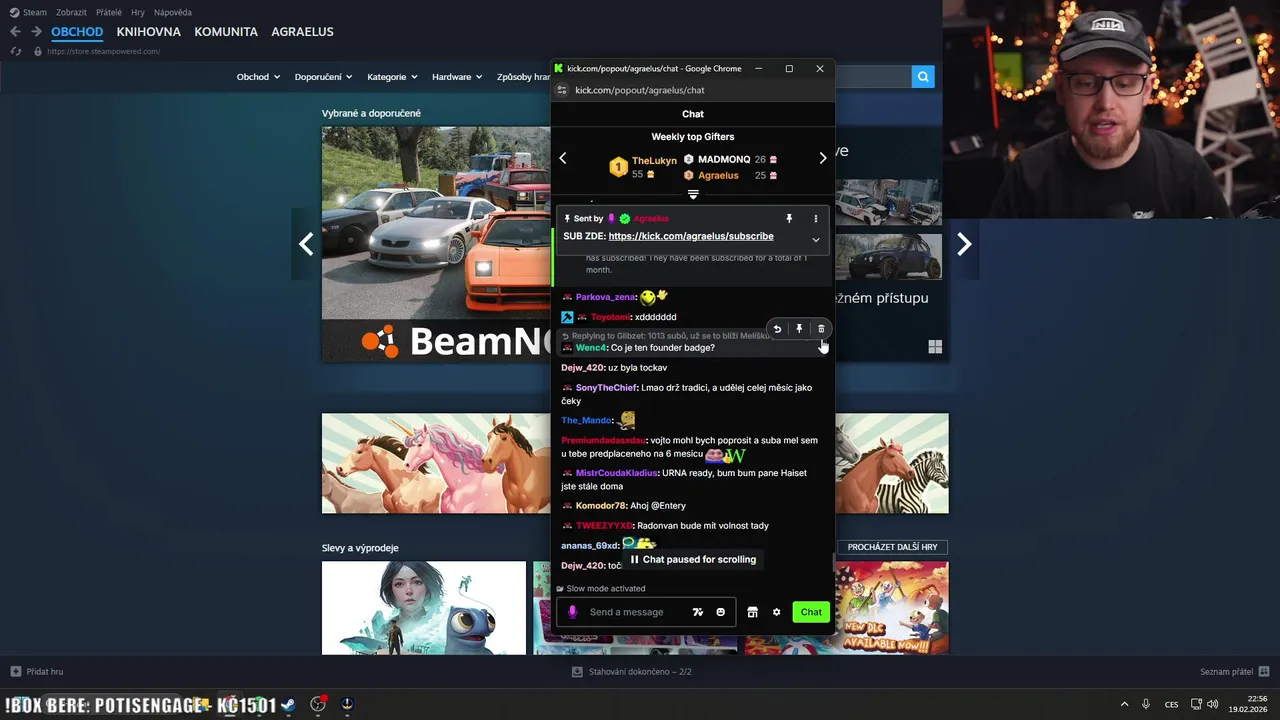Click the Premiumdadaaxdau username in chat
Viewport: 1280px width, 720px height.
(603, 440)
